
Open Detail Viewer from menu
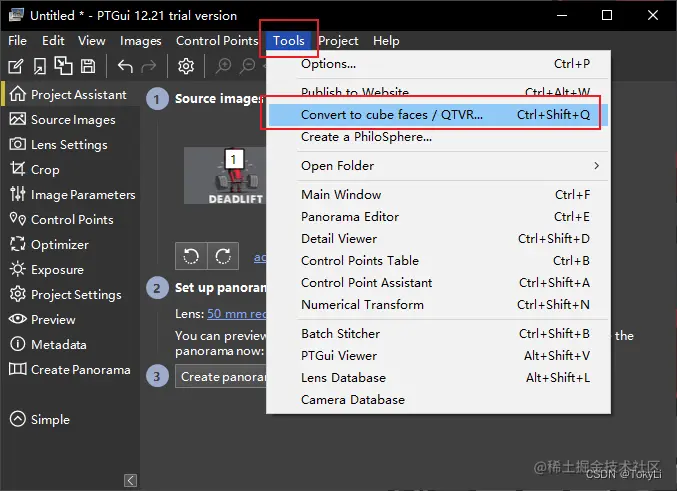coord(438,239)
